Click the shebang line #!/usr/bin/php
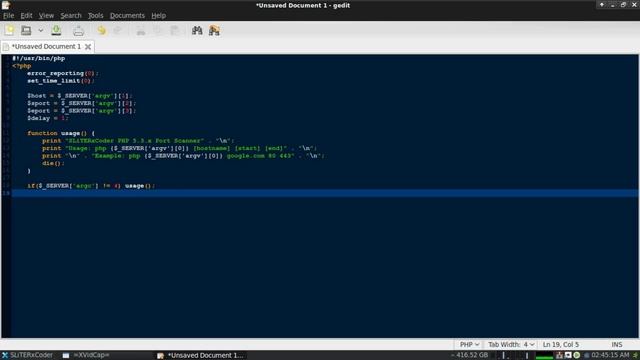Viewport: 640px width, 360px height. (38, 58)
